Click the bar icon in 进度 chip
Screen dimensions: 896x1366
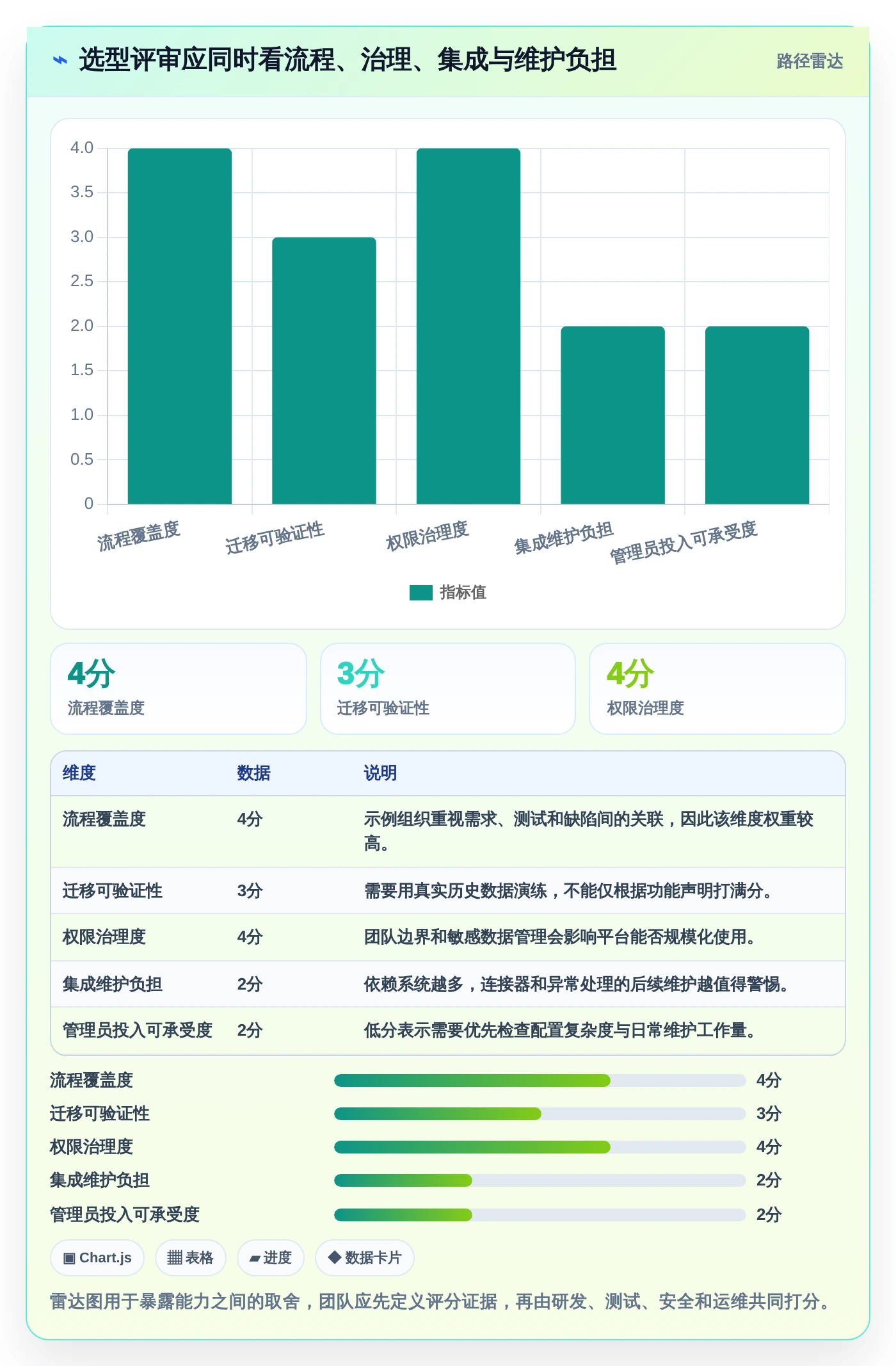click(x=255, y=1259)
